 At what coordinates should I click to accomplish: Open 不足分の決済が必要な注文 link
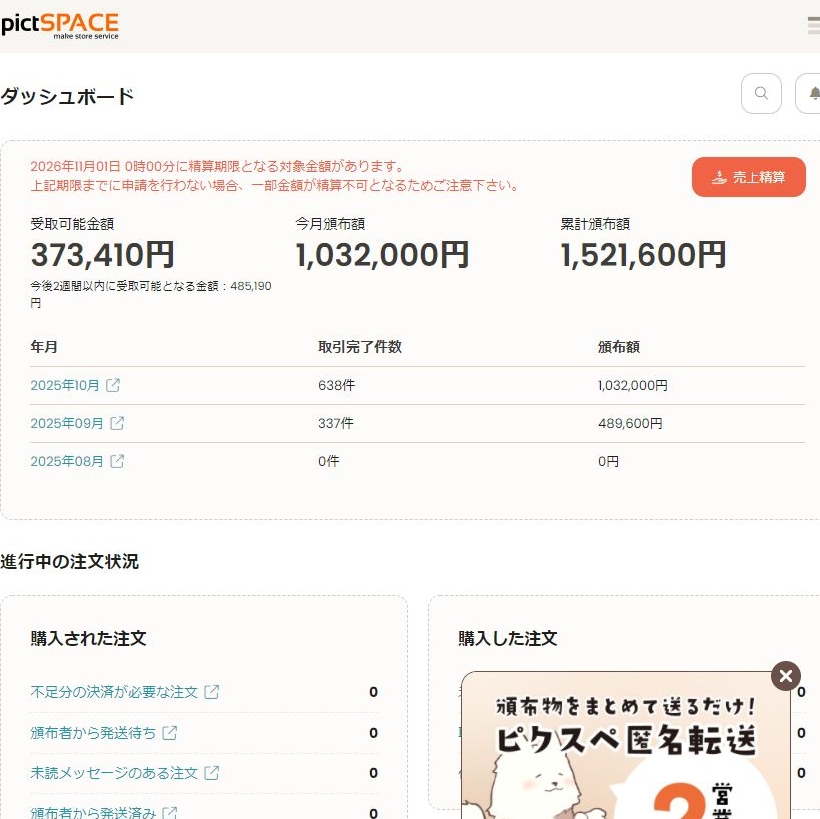[114, 692]
